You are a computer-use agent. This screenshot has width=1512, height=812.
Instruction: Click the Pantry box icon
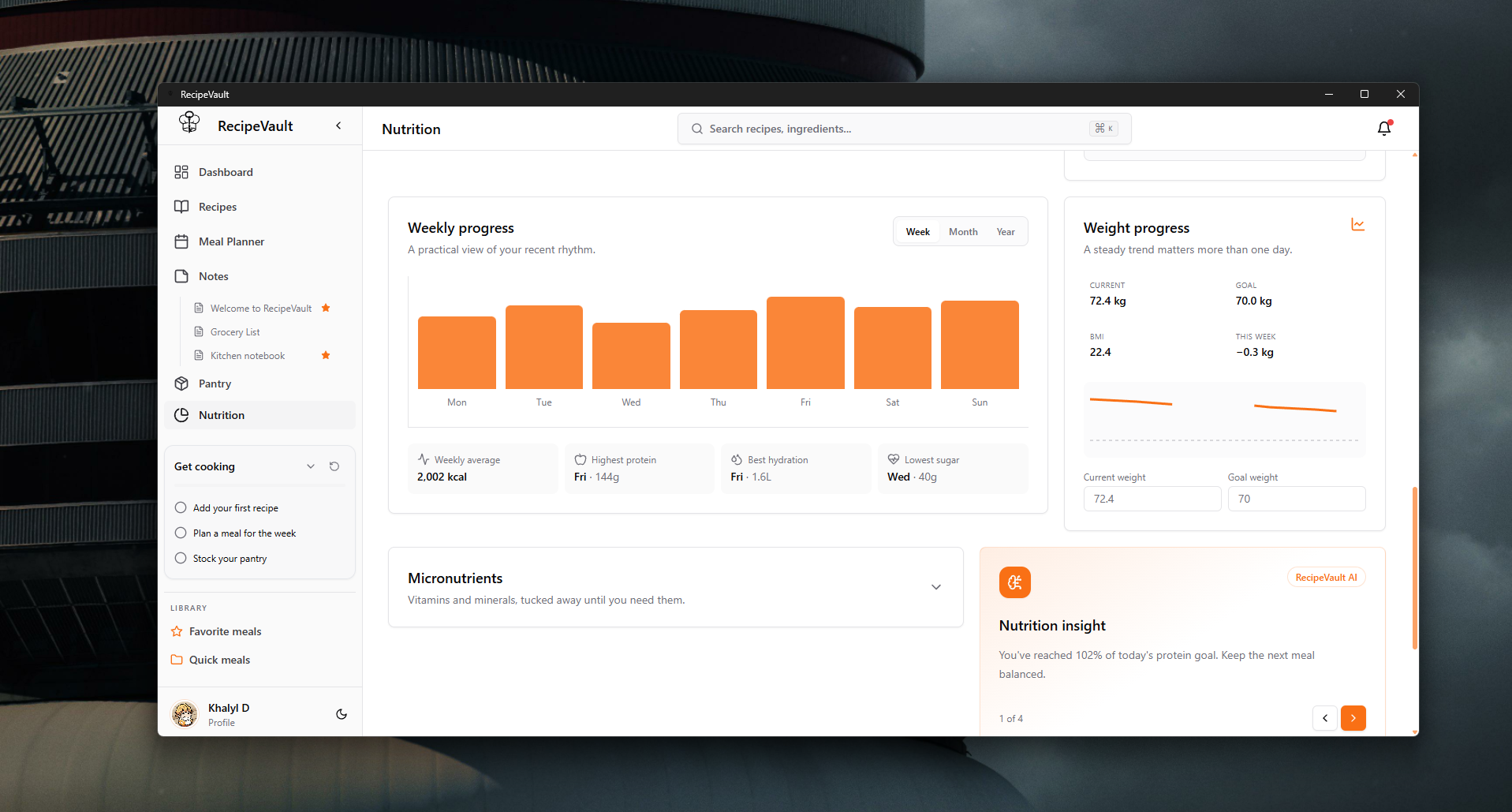click(x=181, y=384)
